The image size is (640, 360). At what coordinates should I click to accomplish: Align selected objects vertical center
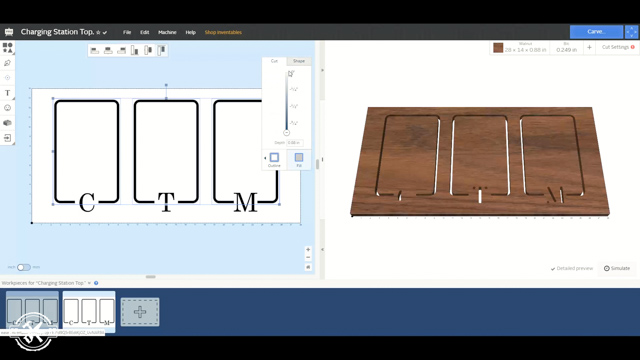click(148, 50)
